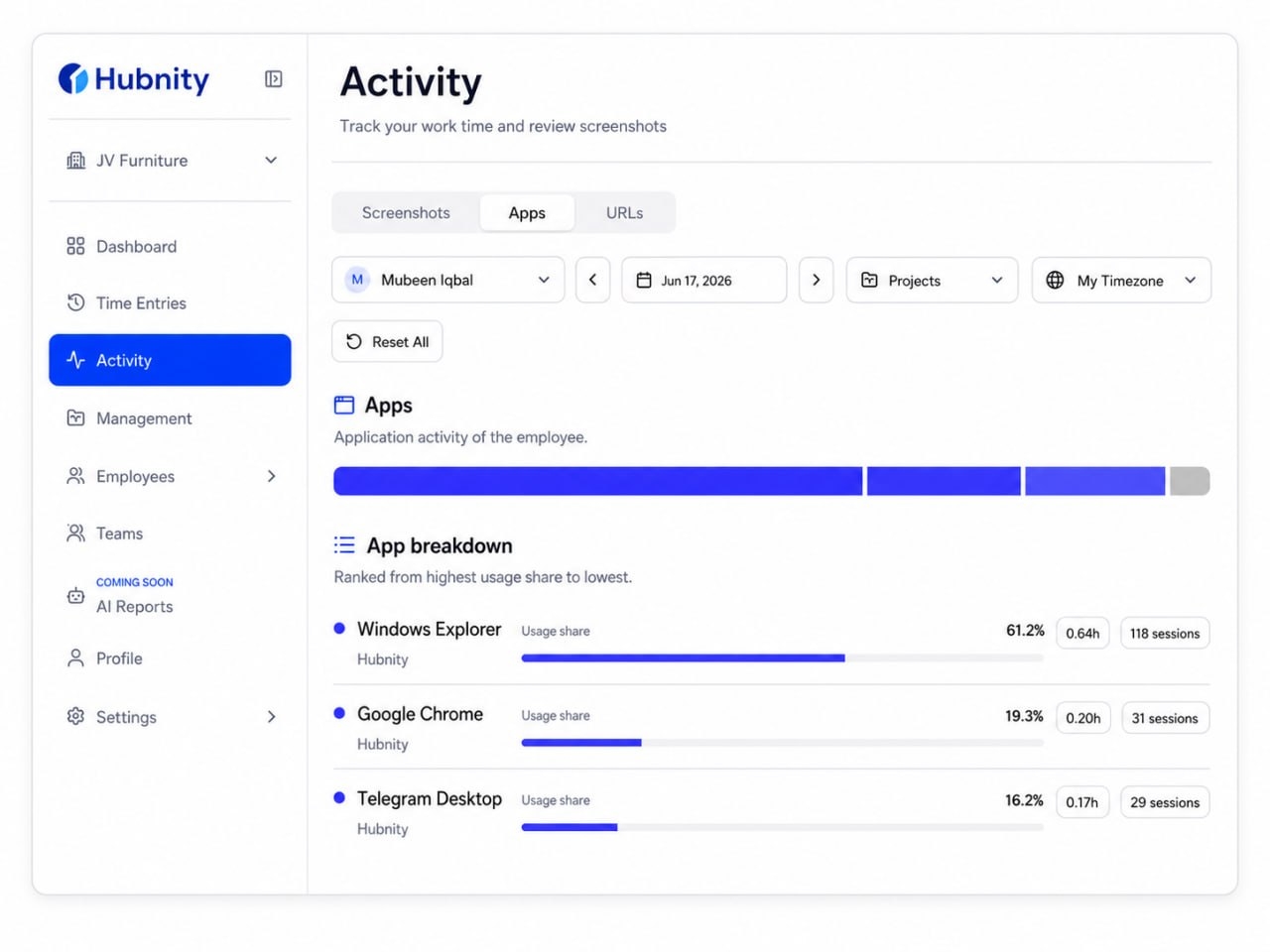This screenshot has width=1270, height=952.
Task: Open the My Timezone dropdown
Action: coord(1121,281)
